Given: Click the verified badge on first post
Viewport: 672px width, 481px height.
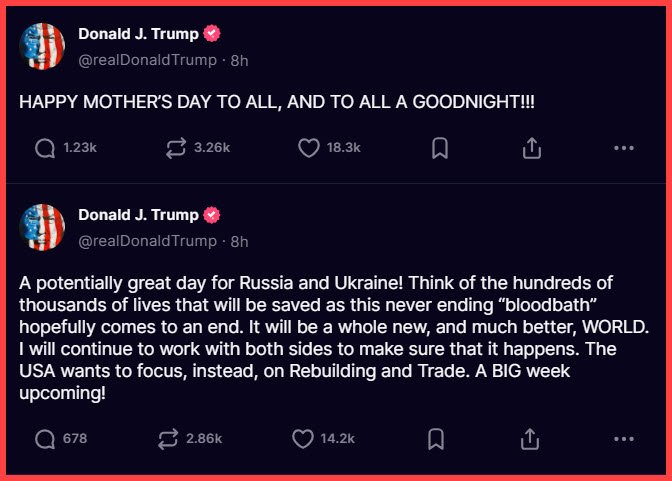Looking at the screenshot, I should point(211,34).
